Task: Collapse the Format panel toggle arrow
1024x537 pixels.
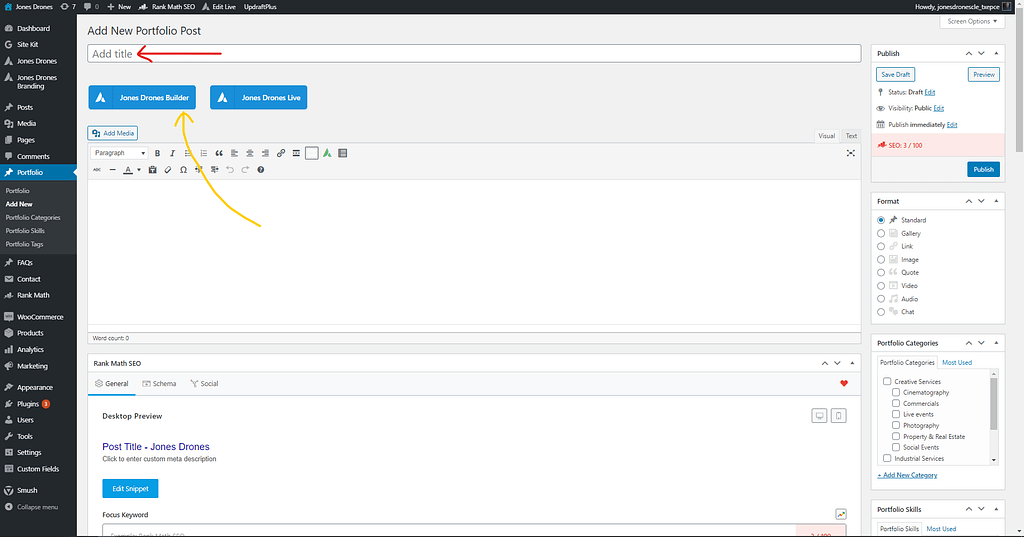Action: [996, 201]
